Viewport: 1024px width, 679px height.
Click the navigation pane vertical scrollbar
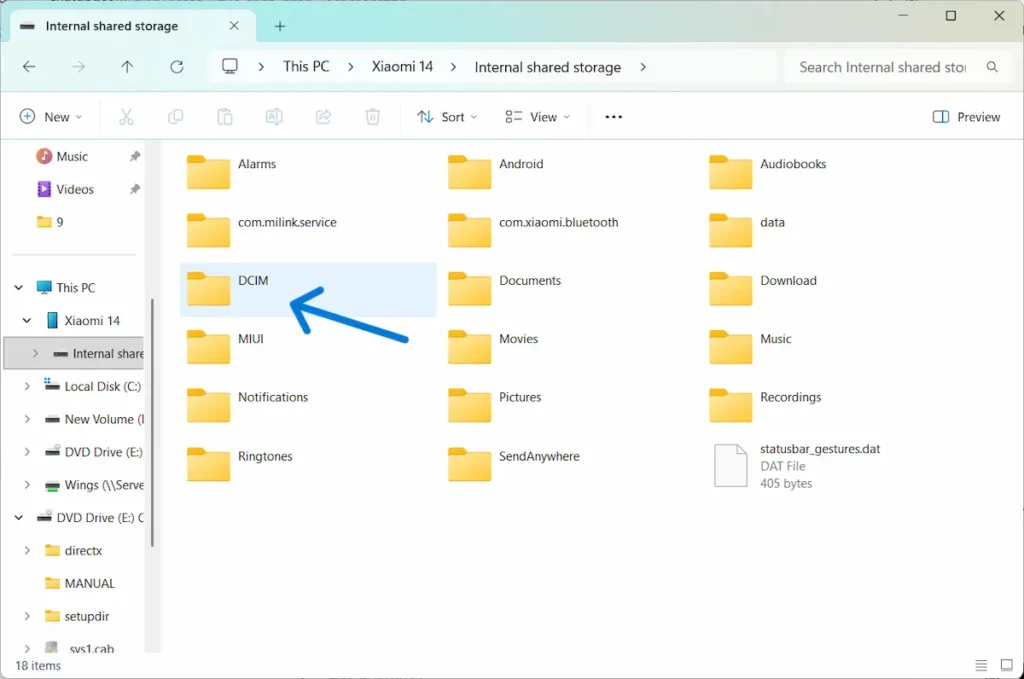tap(152, 422)
